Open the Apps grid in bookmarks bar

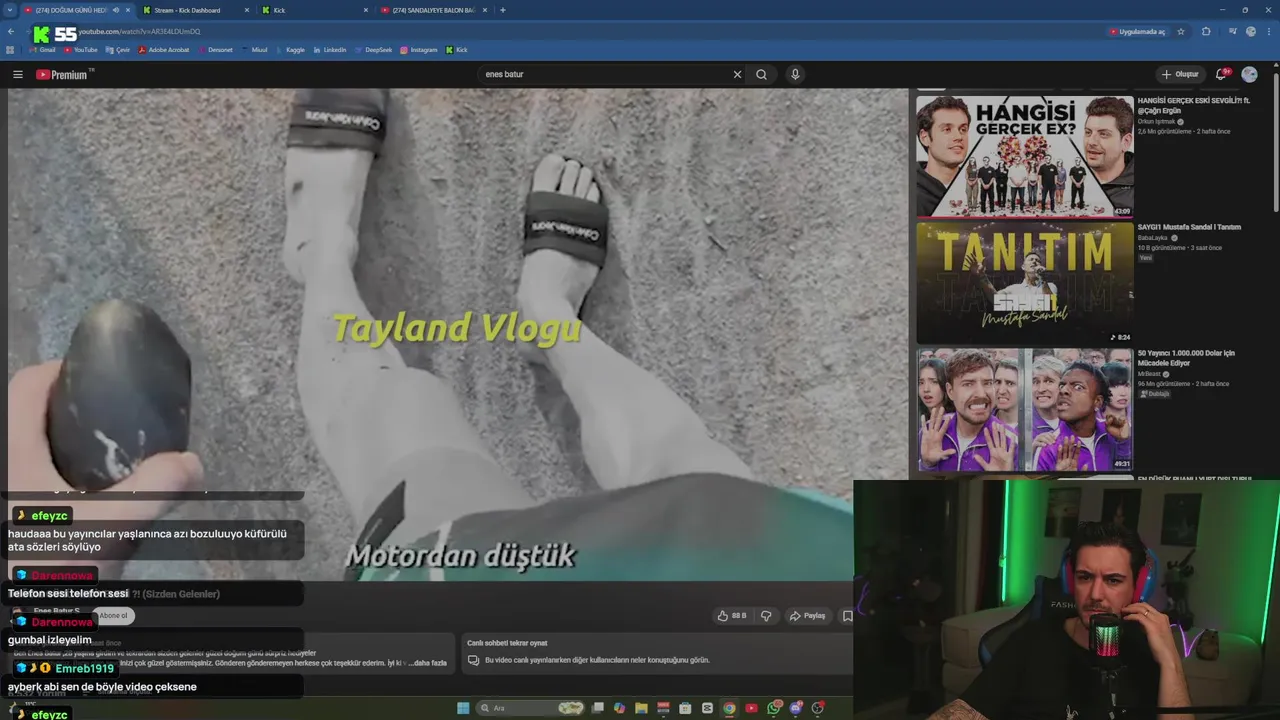click(x=10, y=49)
